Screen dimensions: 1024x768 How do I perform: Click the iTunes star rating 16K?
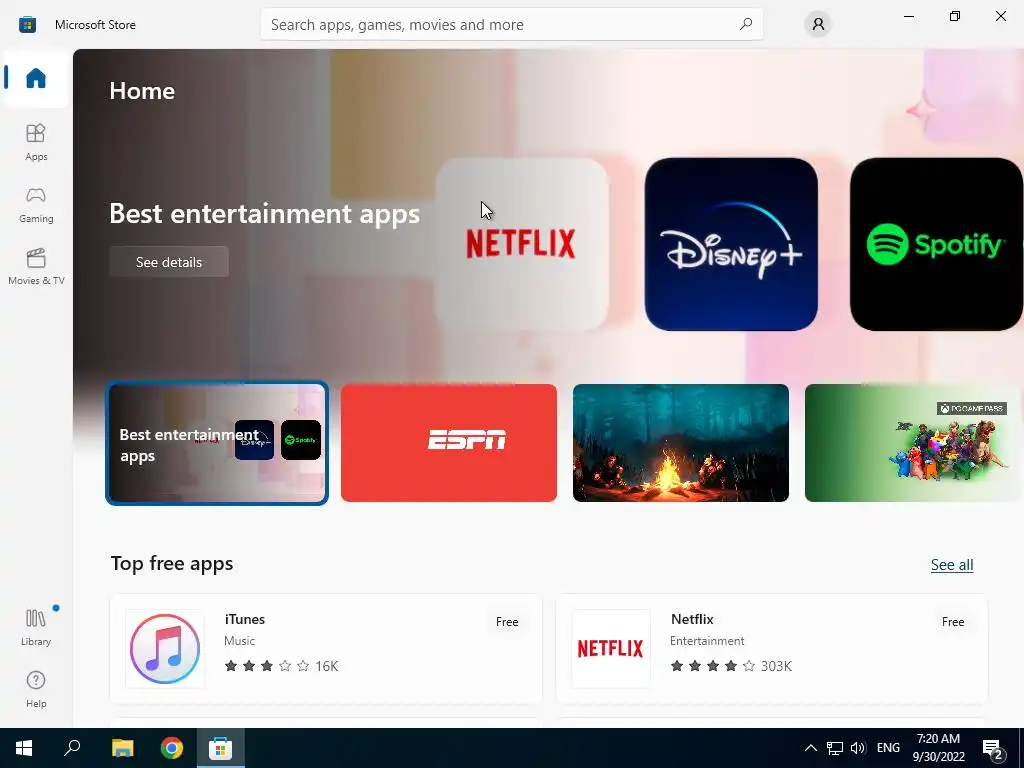[281, 666]
